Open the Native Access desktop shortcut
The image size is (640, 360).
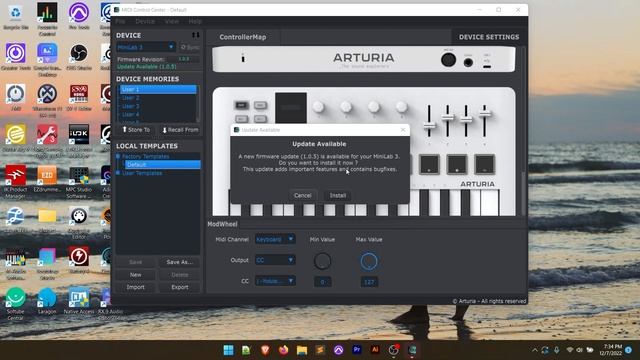79,300
